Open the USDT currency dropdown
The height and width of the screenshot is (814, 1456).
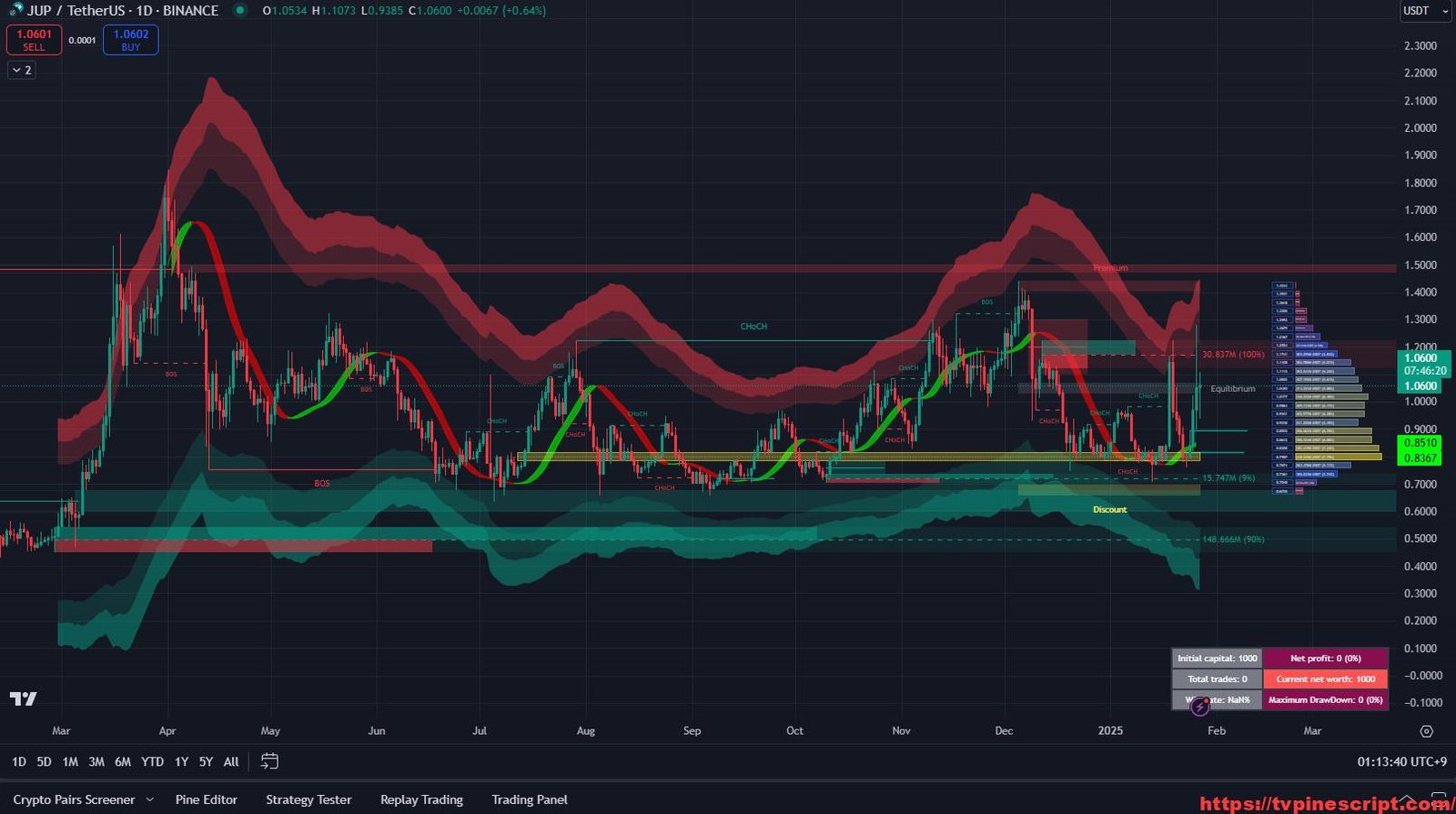coord(1424,11)
